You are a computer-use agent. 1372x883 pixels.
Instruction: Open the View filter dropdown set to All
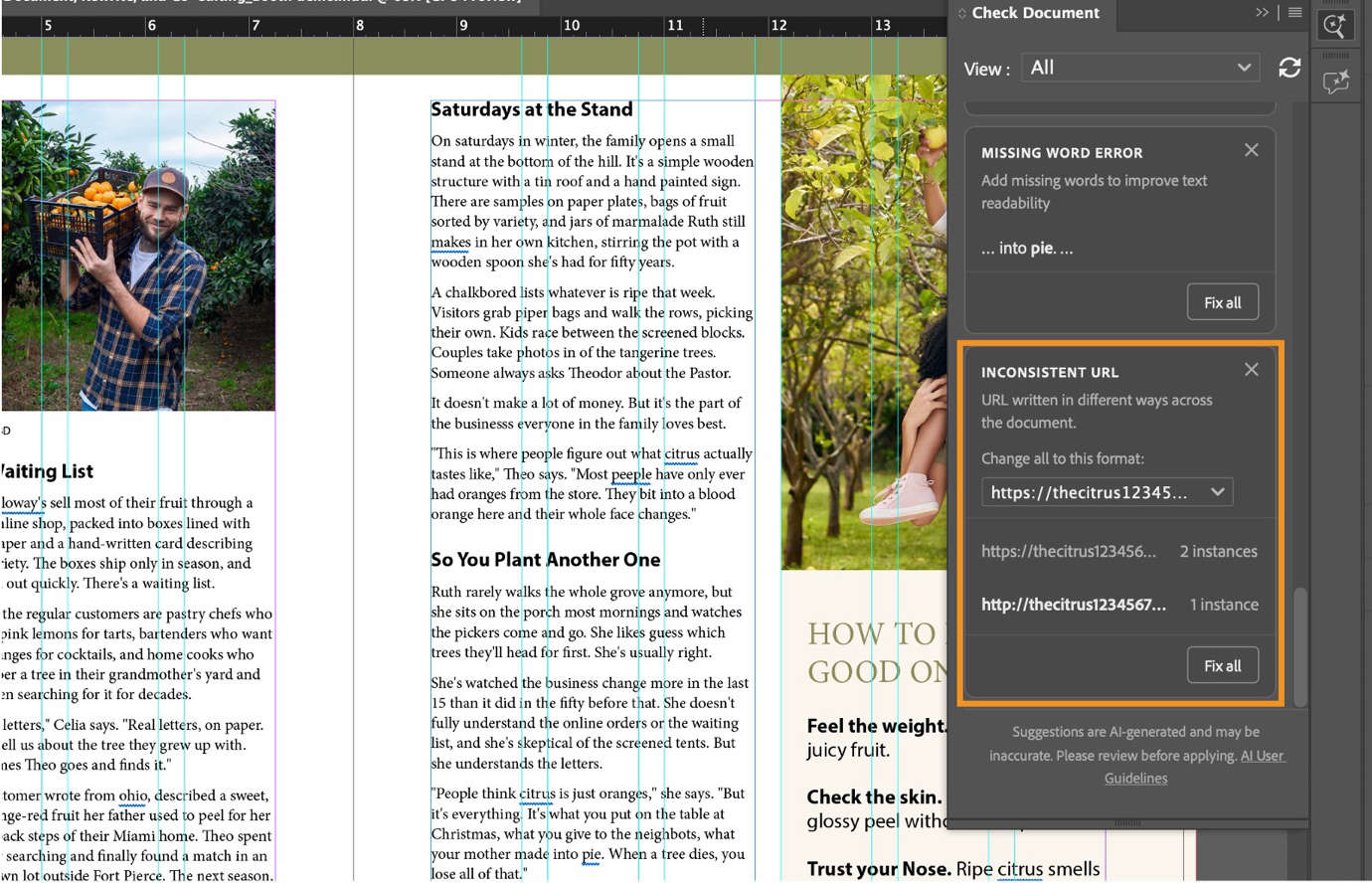pos(1140,68)
